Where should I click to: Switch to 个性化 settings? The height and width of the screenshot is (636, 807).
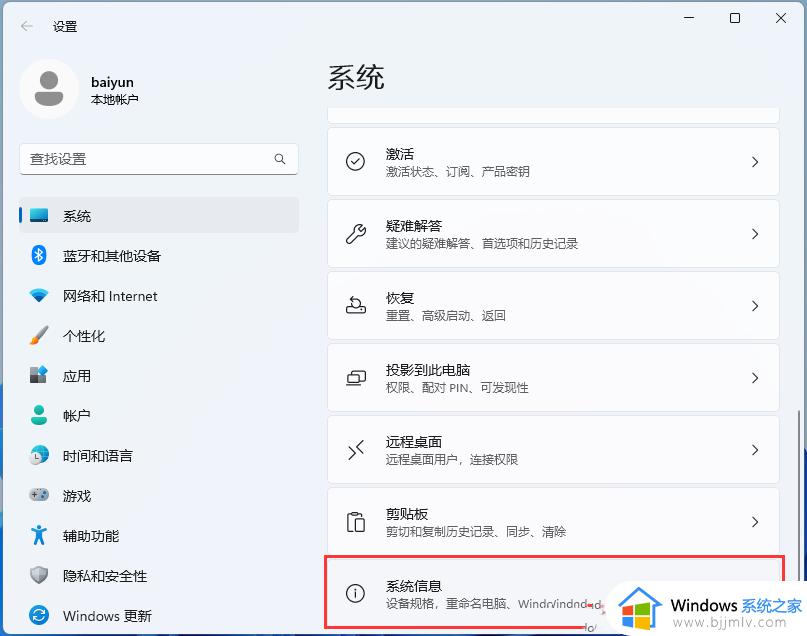pyautogui.click(x=159, y=335)
